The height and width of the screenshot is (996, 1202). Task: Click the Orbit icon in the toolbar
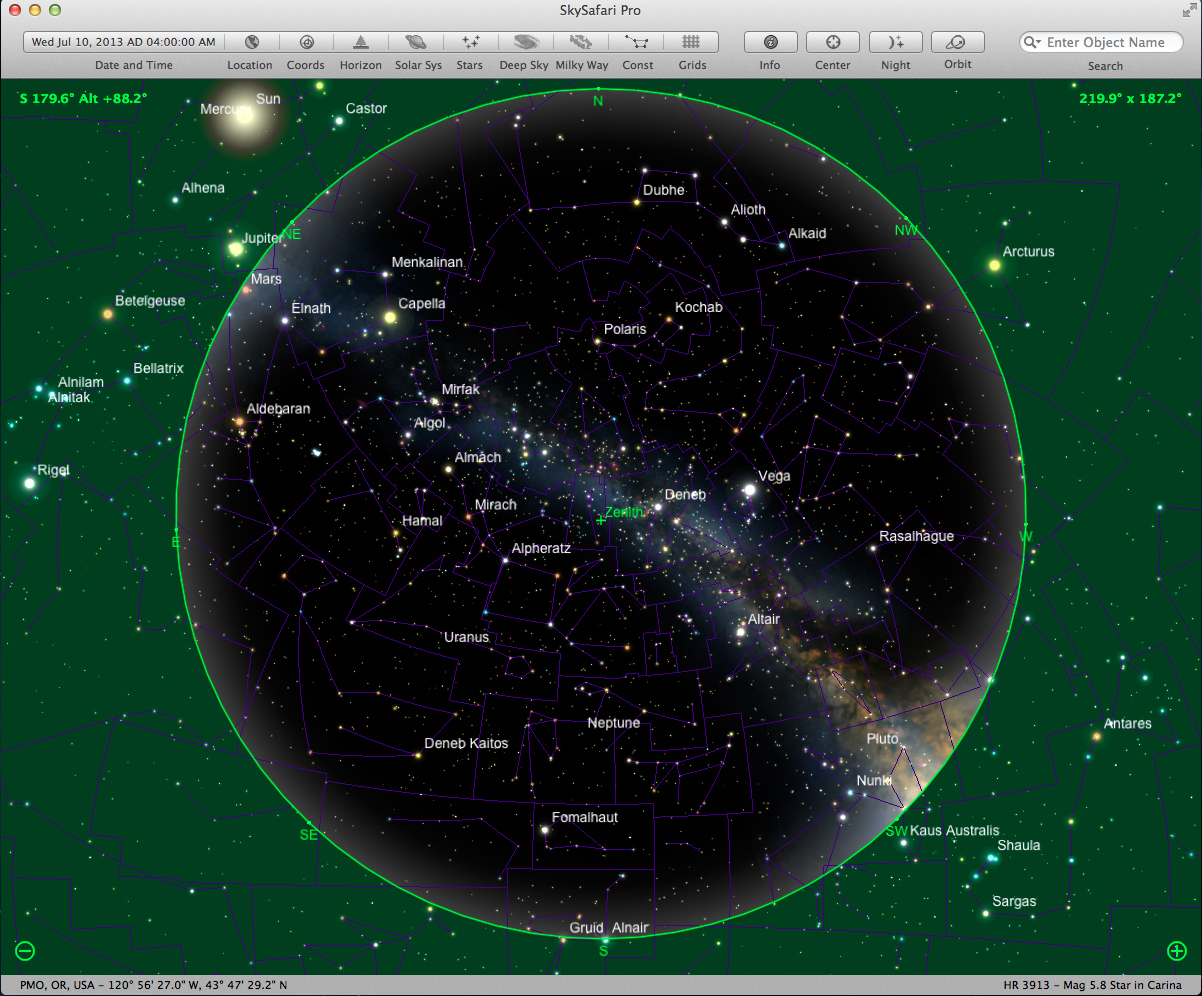click(x=957, y=42)
